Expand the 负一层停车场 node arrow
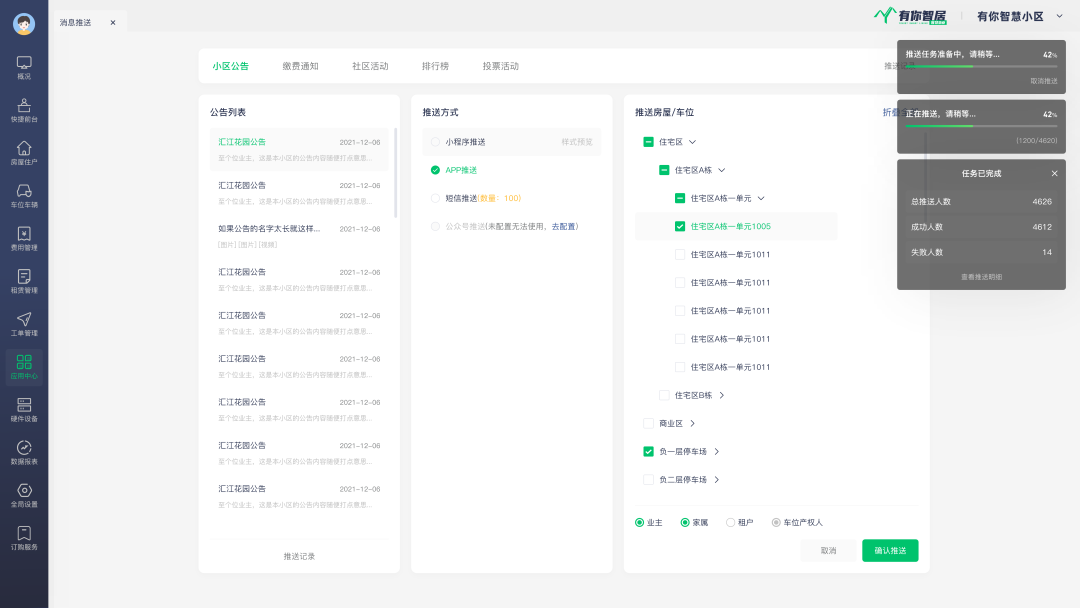 coord(717,452)
